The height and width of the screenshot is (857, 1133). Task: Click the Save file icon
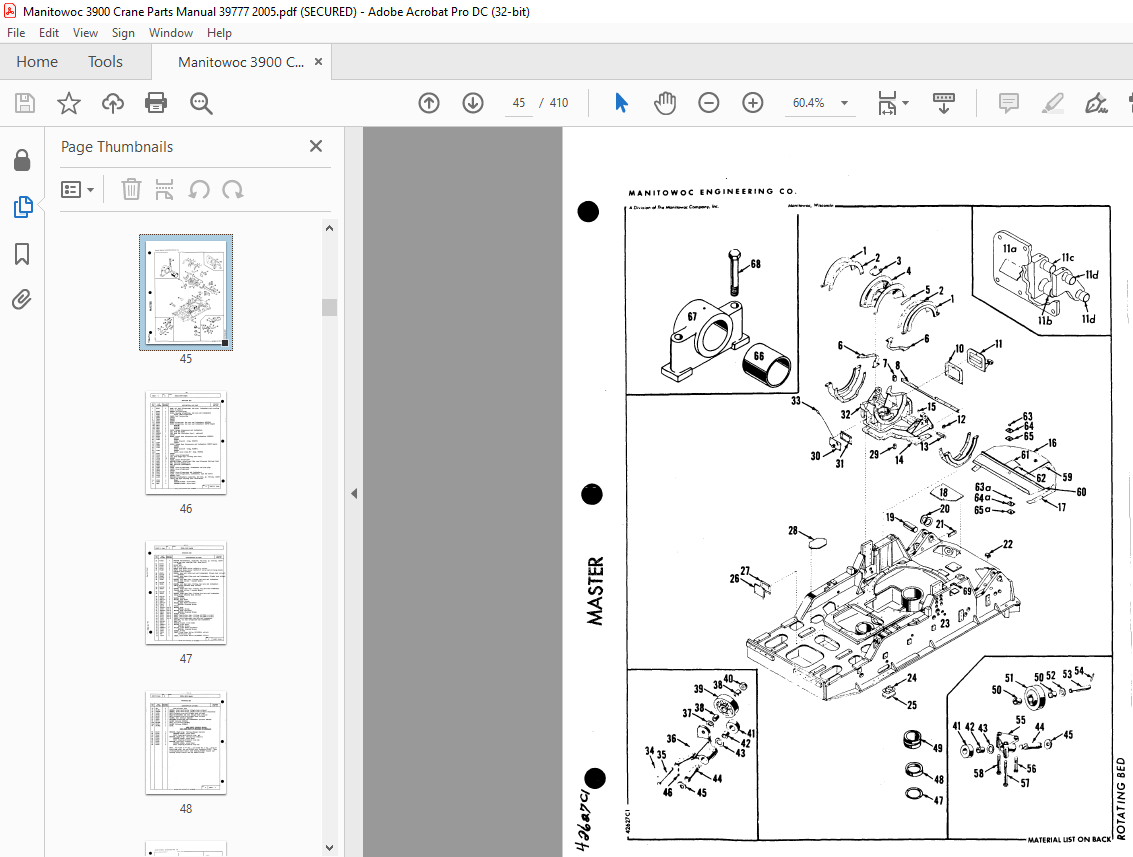(x=25, y=103)
